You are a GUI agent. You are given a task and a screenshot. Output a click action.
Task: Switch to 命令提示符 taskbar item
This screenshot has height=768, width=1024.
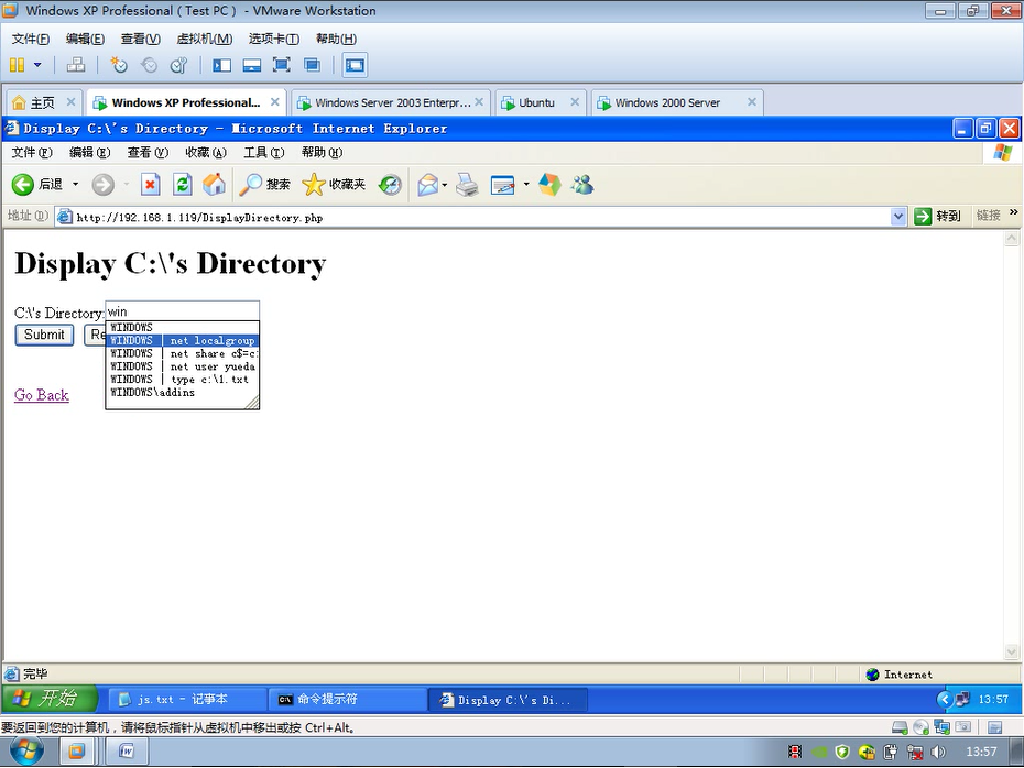click(x=346, y=699)
